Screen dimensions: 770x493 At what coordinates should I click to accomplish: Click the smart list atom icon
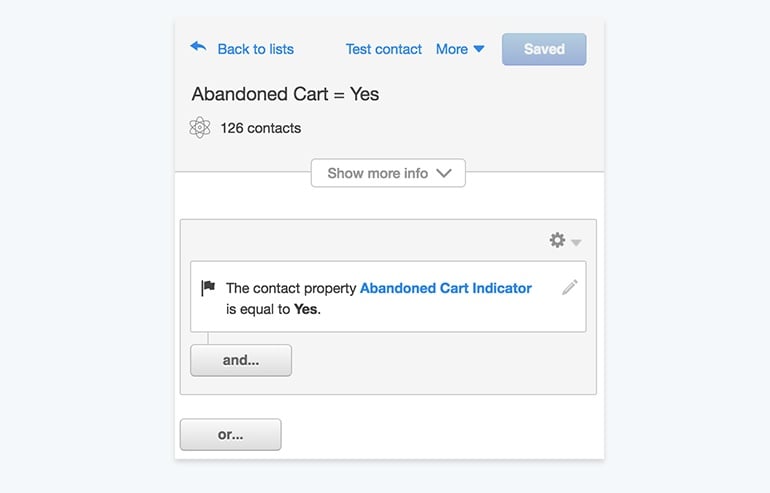(200, 128)
